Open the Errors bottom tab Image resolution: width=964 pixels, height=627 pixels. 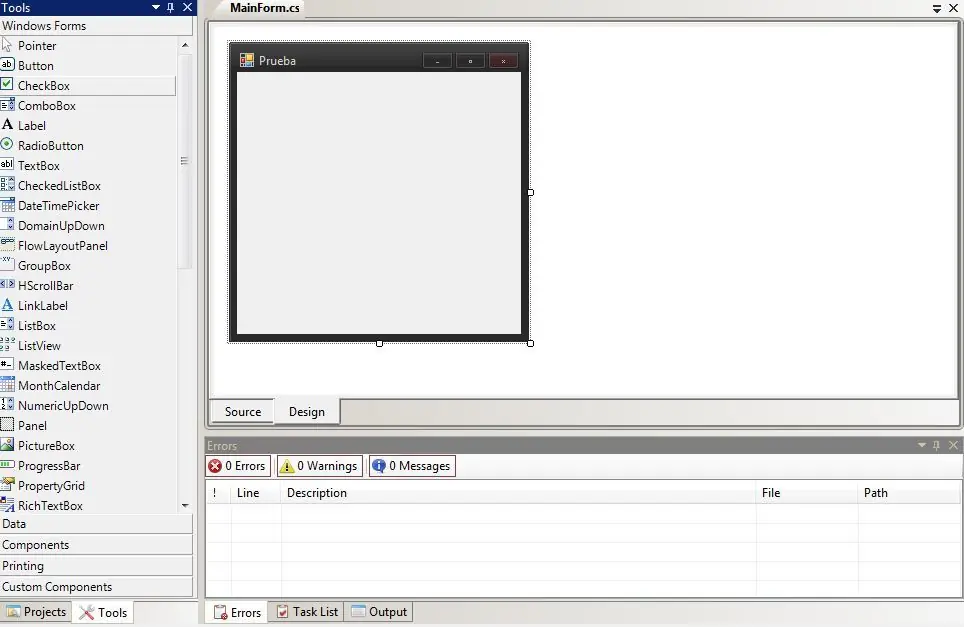click(x=237, y=612)
